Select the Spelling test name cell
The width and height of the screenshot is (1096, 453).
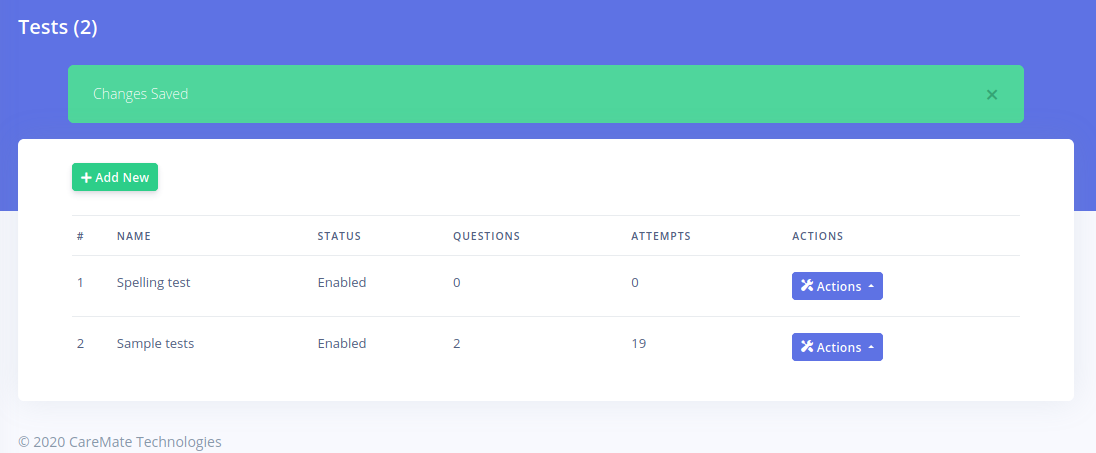click(153, 283)
